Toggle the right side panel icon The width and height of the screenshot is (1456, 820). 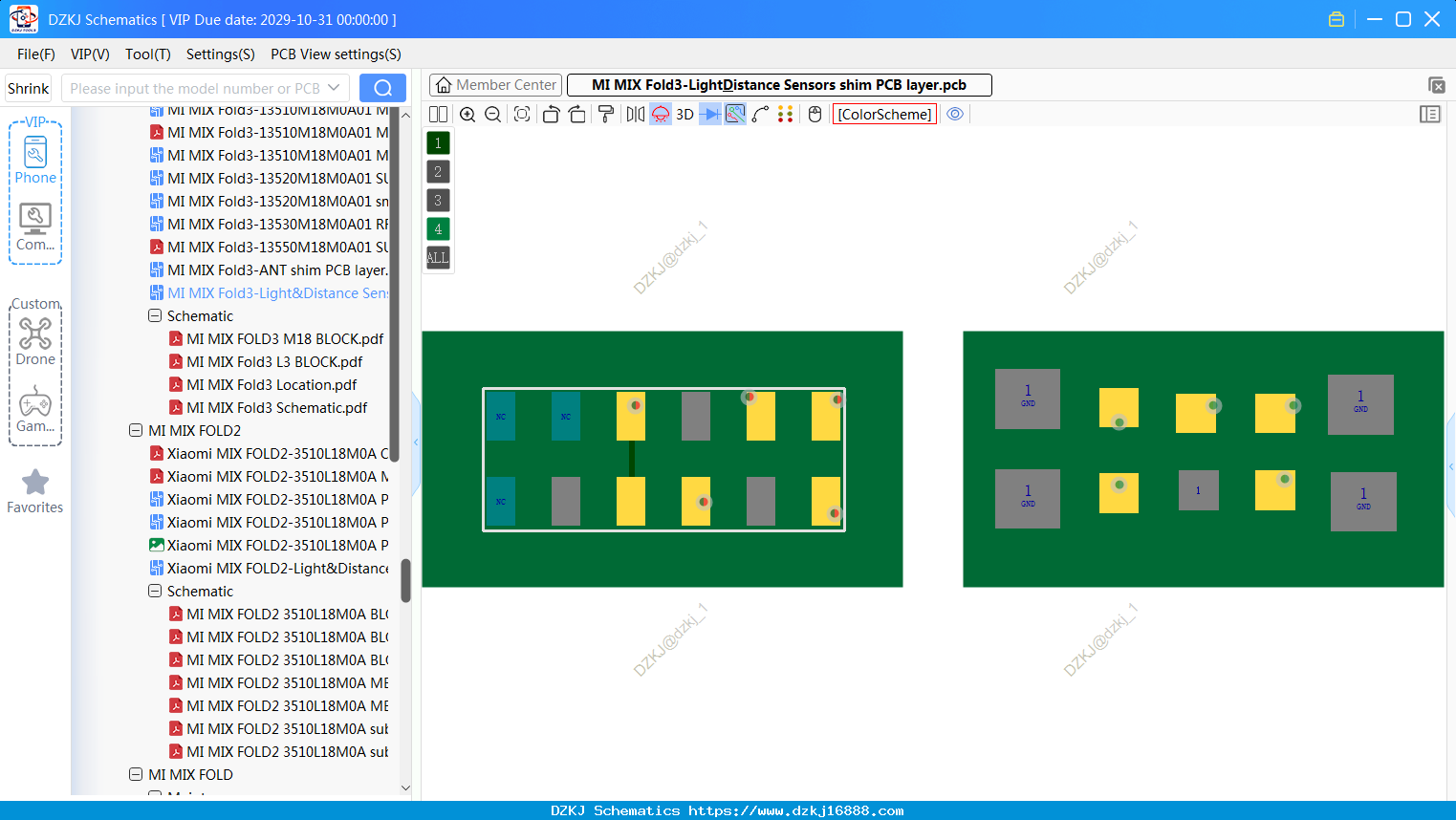coord(1430,114)
